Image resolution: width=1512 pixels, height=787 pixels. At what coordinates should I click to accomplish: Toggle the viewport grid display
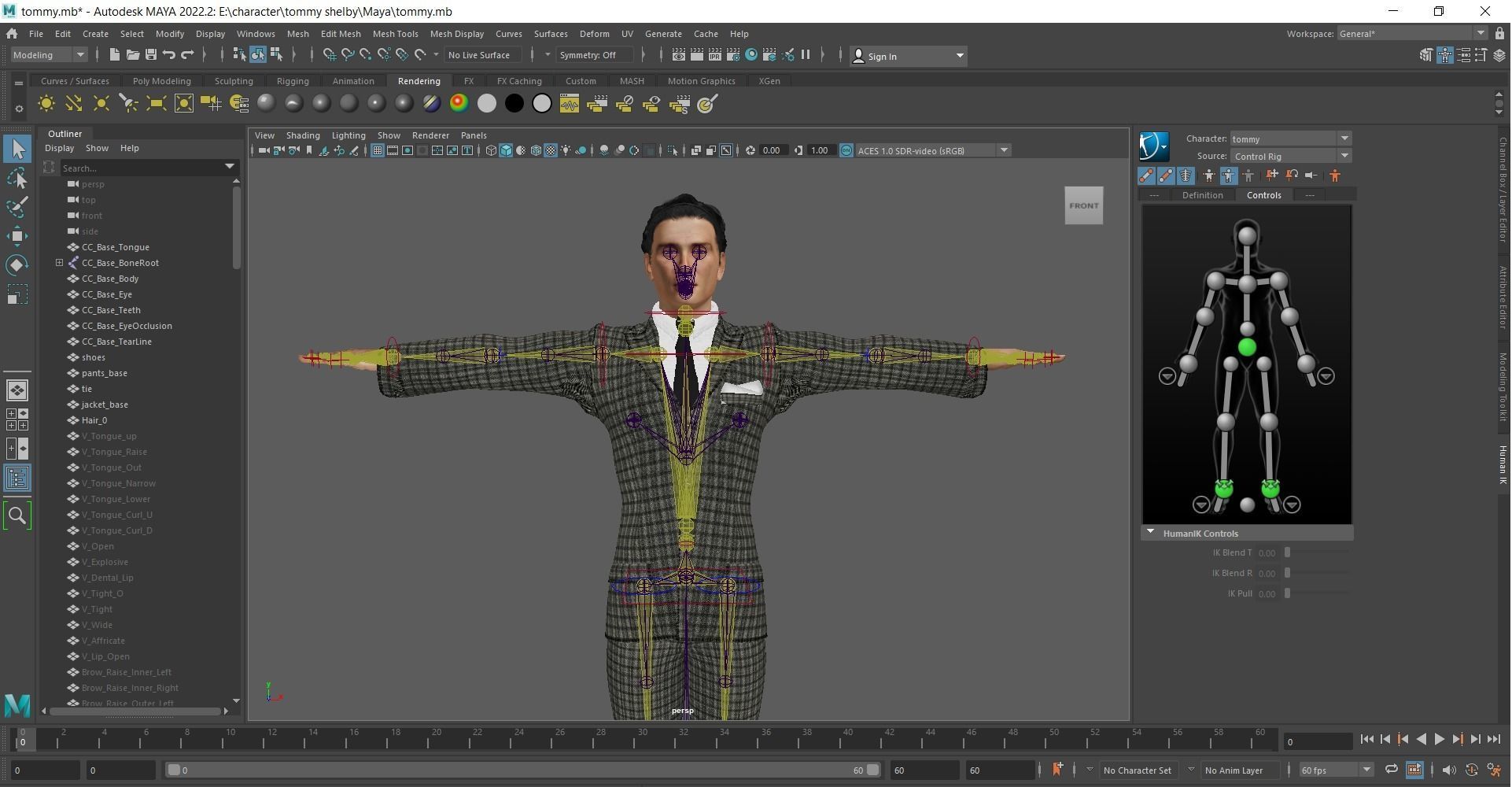tap(378, 150)
